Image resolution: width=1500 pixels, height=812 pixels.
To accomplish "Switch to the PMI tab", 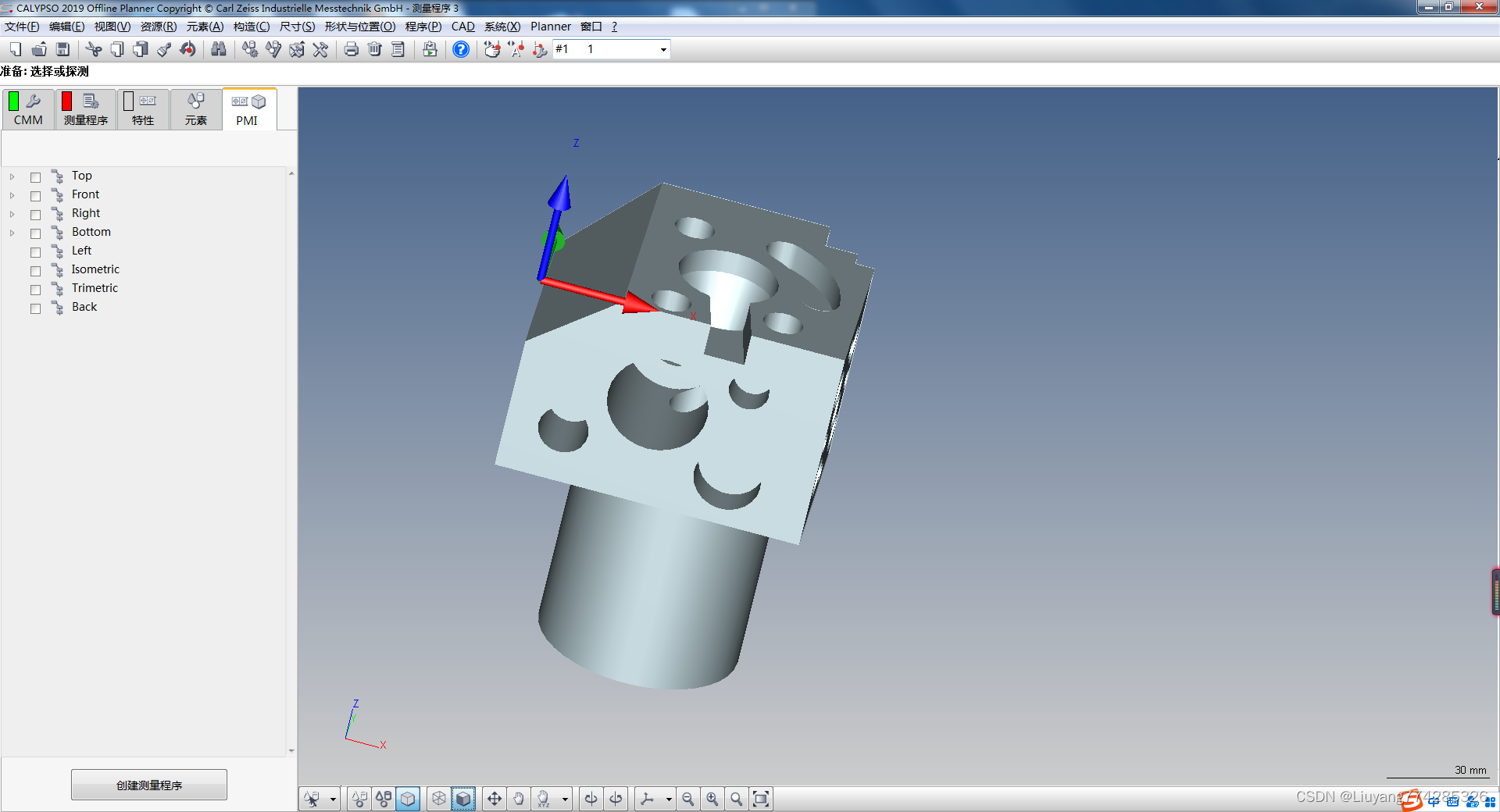I will [x=248, y=109].
